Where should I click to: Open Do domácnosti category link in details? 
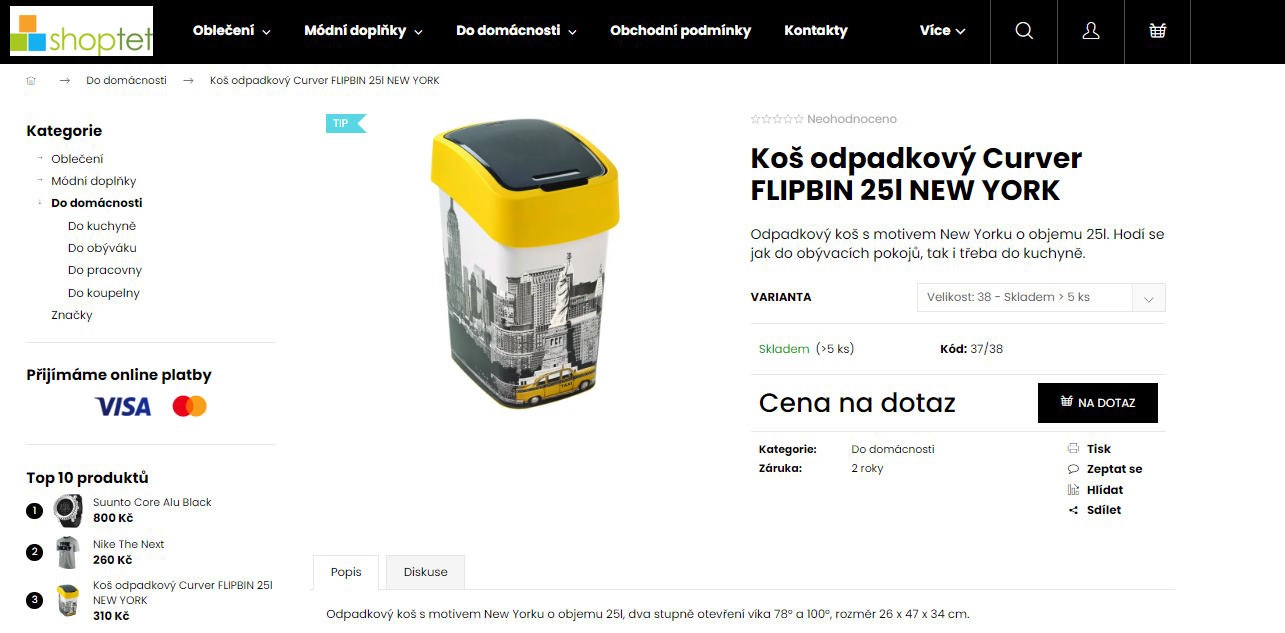click(892, 449)
